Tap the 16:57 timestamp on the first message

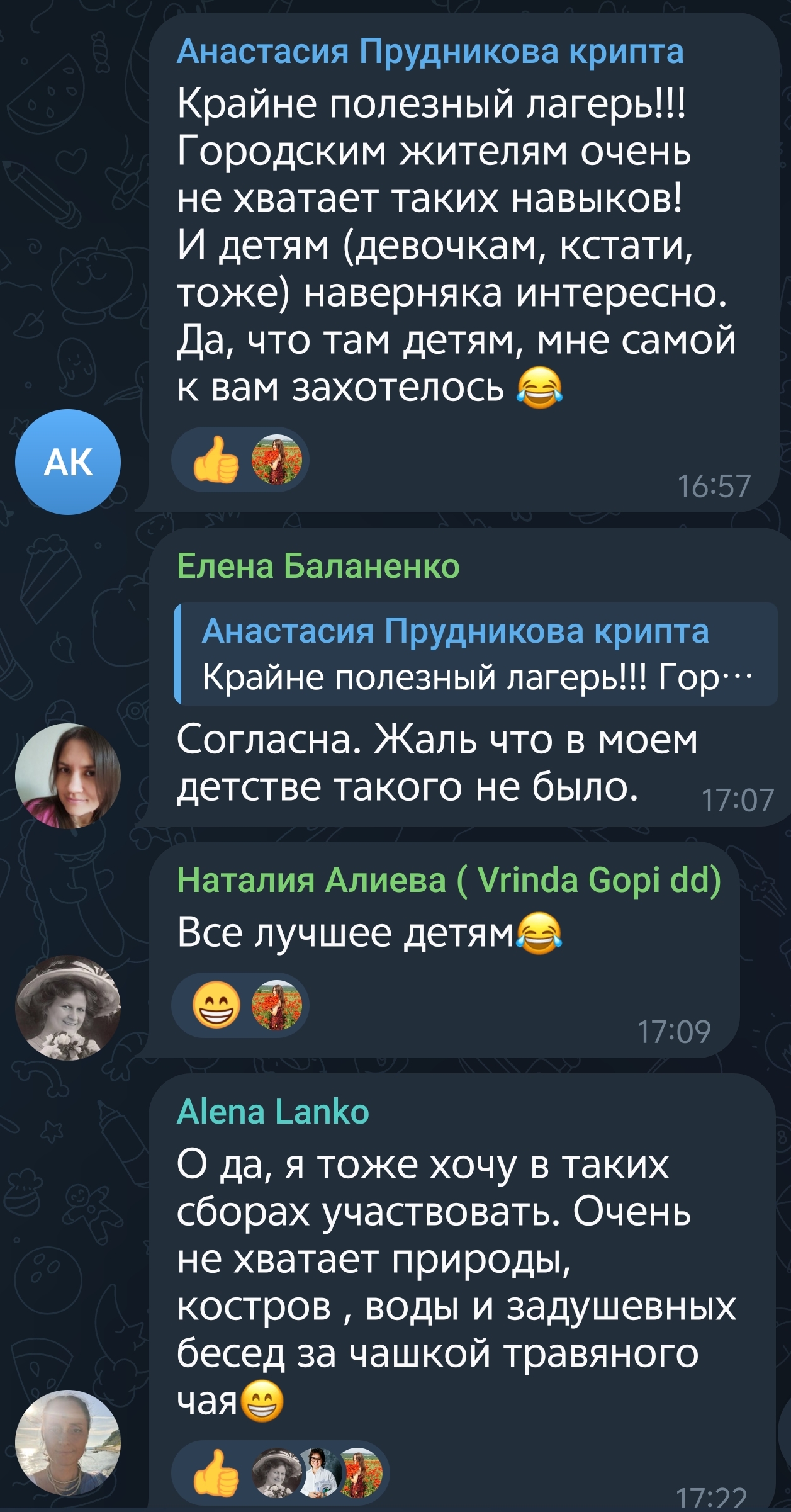coord(714,486)
